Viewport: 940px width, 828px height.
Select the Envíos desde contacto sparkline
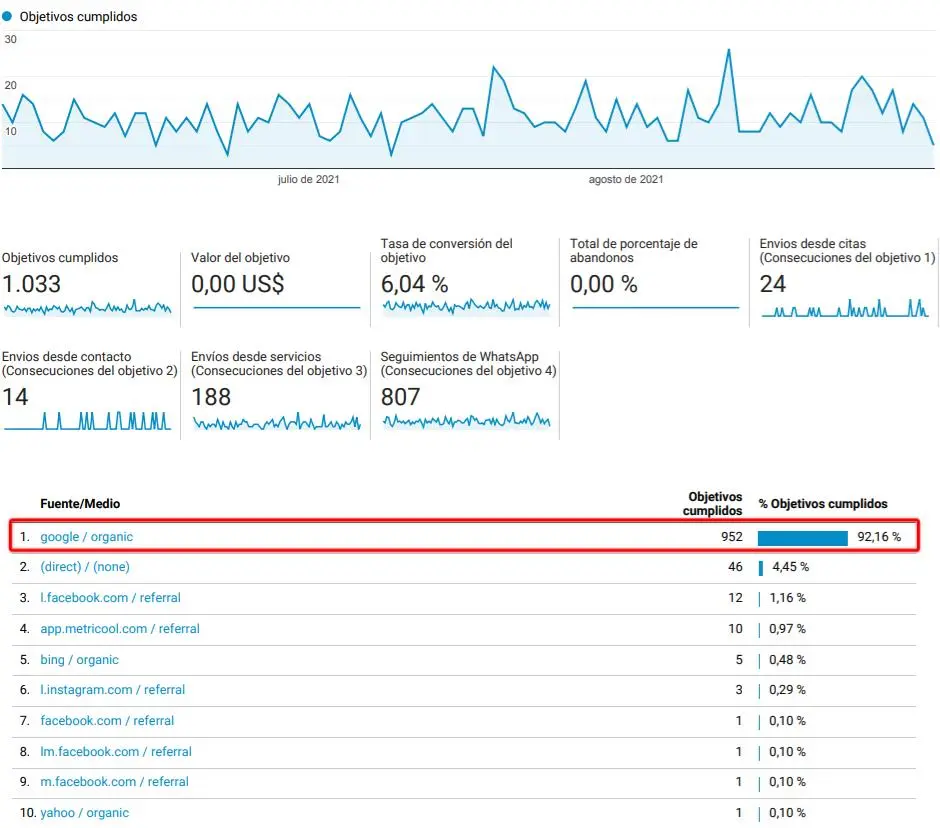pos(87,420)
